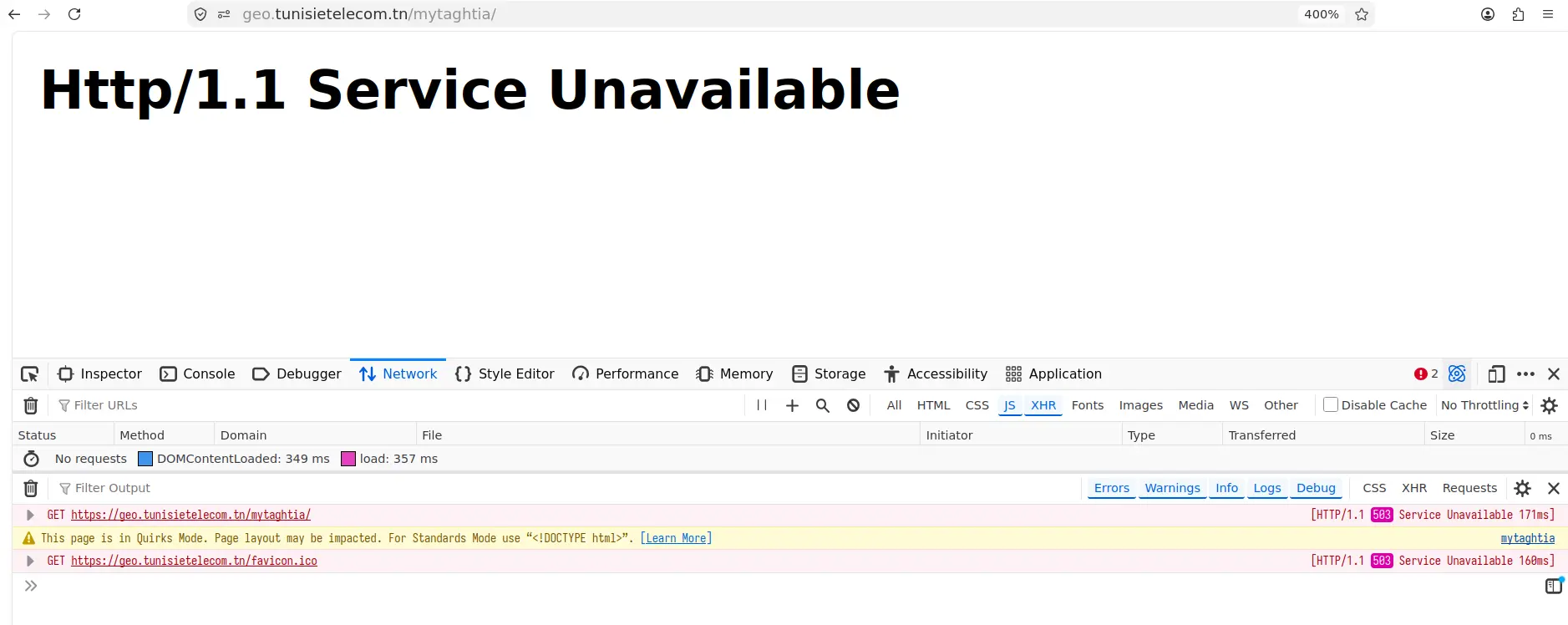Sort requests by the Status column
The height and width of the screenshot is (625, 1568).
[x=63, y=435]
